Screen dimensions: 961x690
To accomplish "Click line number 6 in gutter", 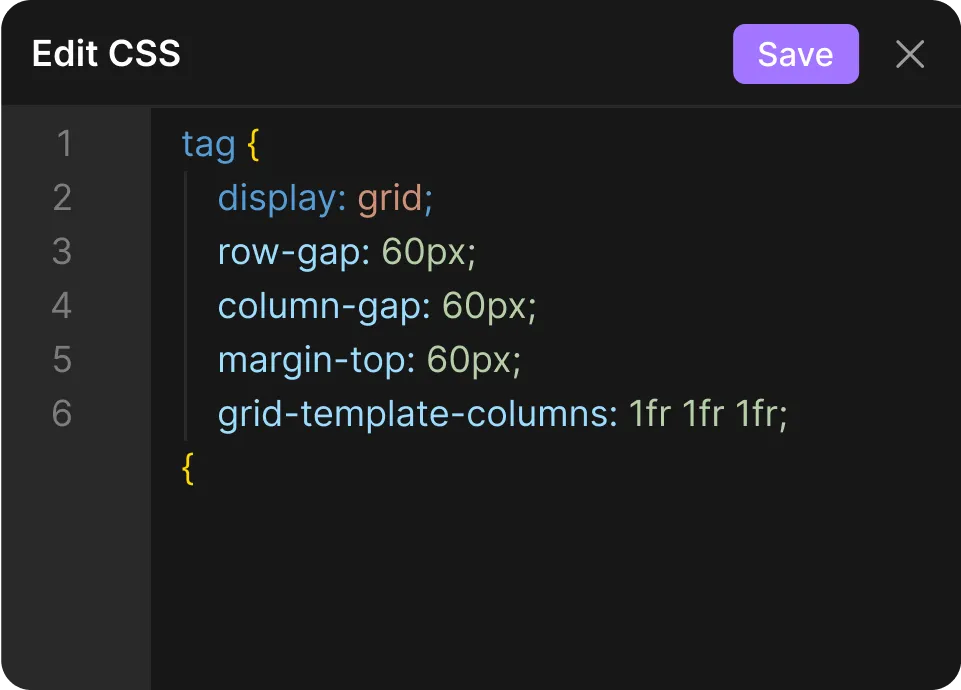I will 62,414.
